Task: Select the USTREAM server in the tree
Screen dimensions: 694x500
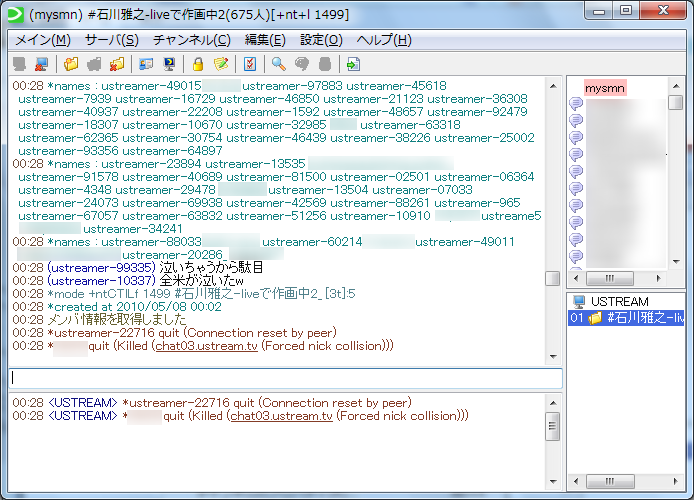Action: pos(619,301)
